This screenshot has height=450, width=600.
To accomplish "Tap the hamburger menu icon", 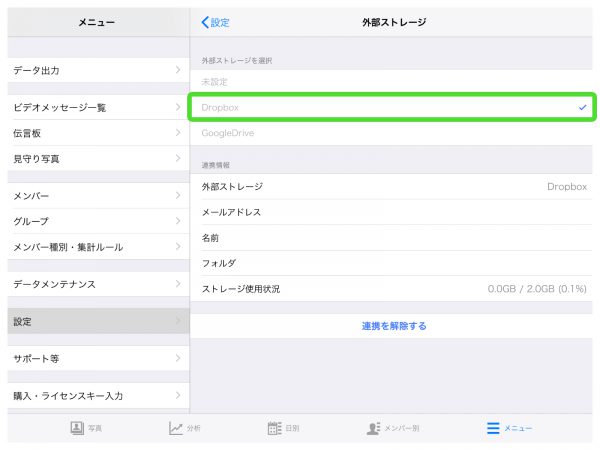I will pos(492,428).
